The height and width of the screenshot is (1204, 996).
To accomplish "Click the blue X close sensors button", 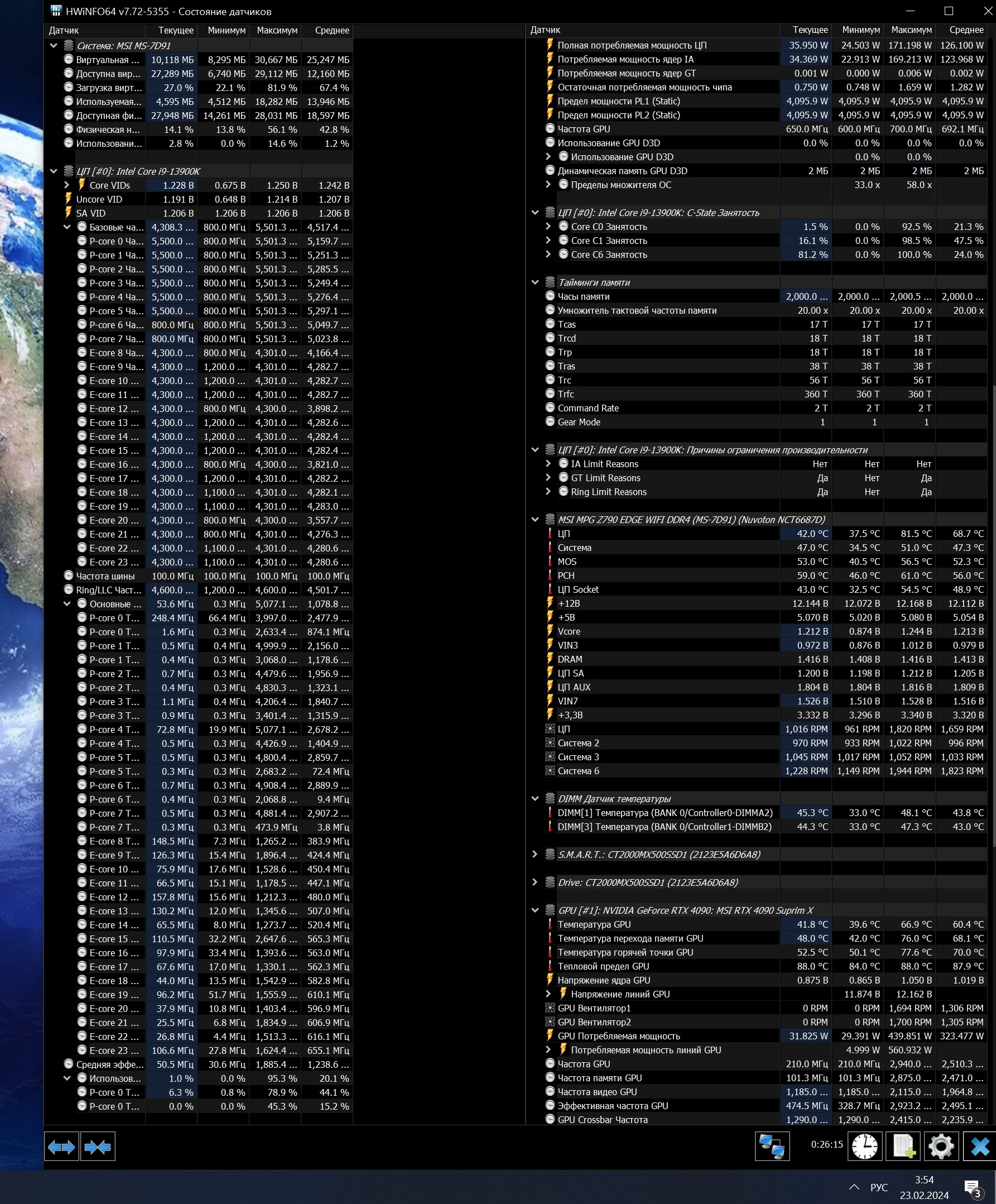I will tap(979, 1147).
